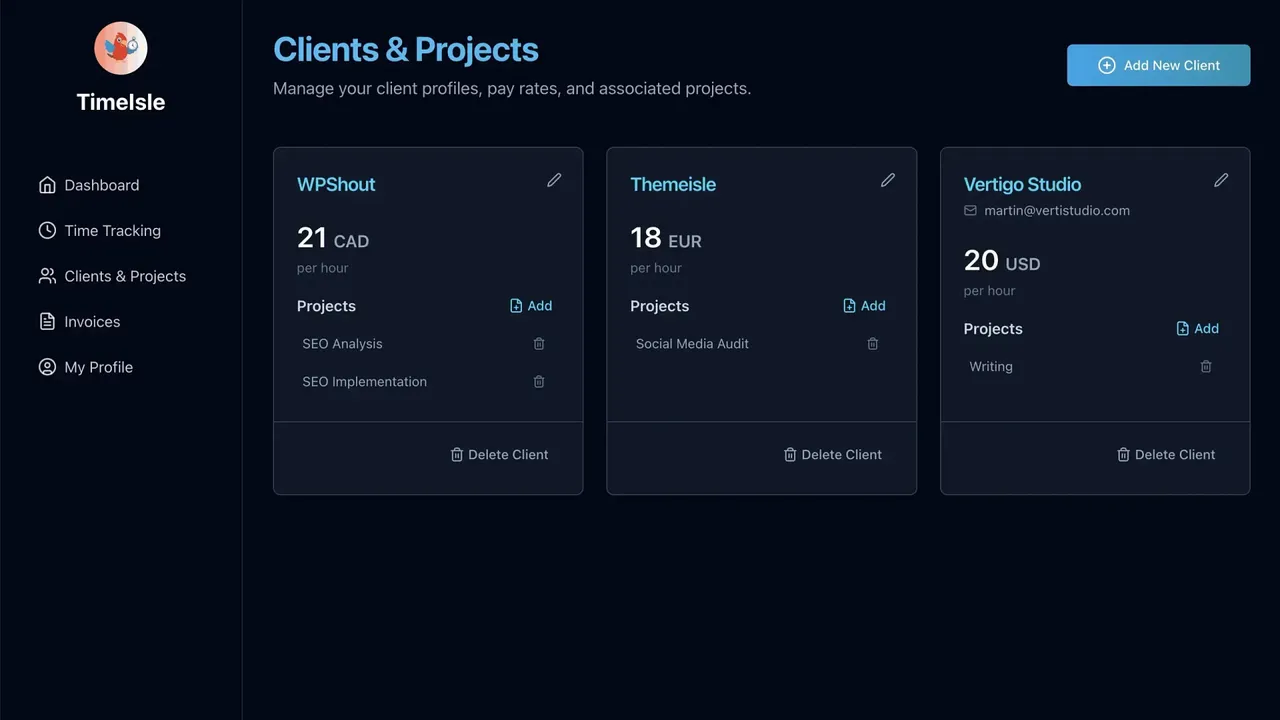Click the 20 USD hourly rate

click(1002, 261)
